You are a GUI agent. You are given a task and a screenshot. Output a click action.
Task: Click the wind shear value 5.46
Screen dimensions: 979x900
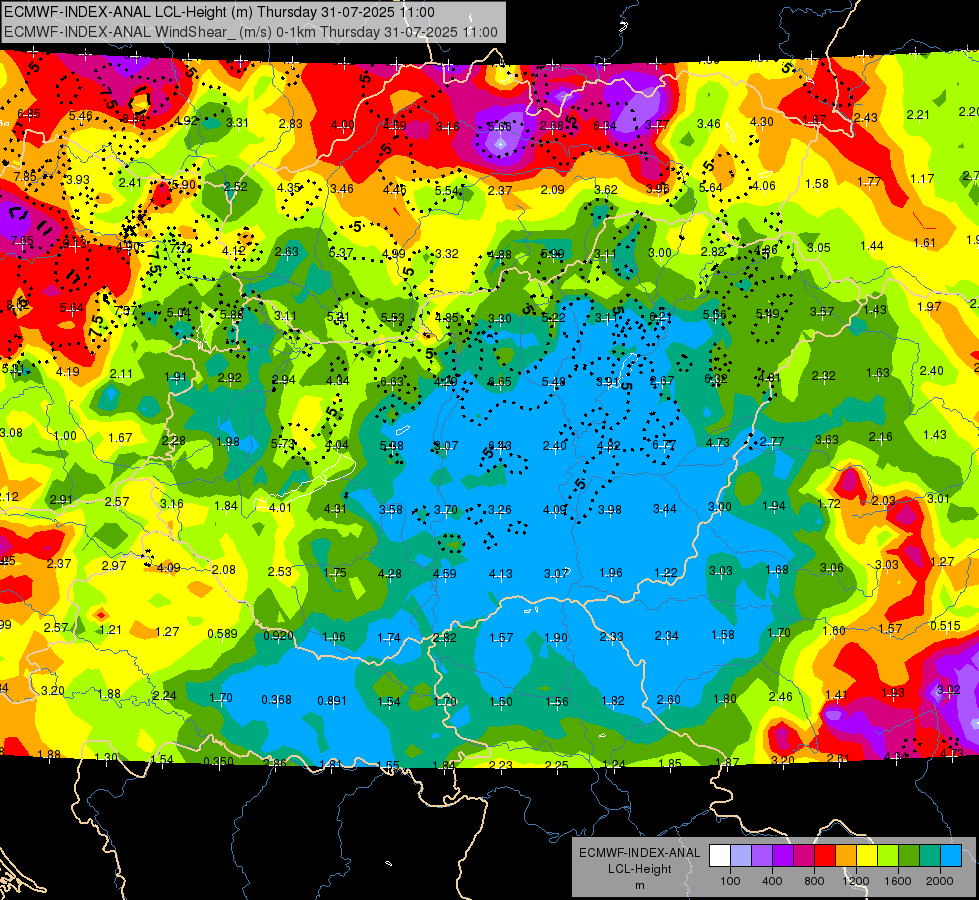(x=81, y=116)
